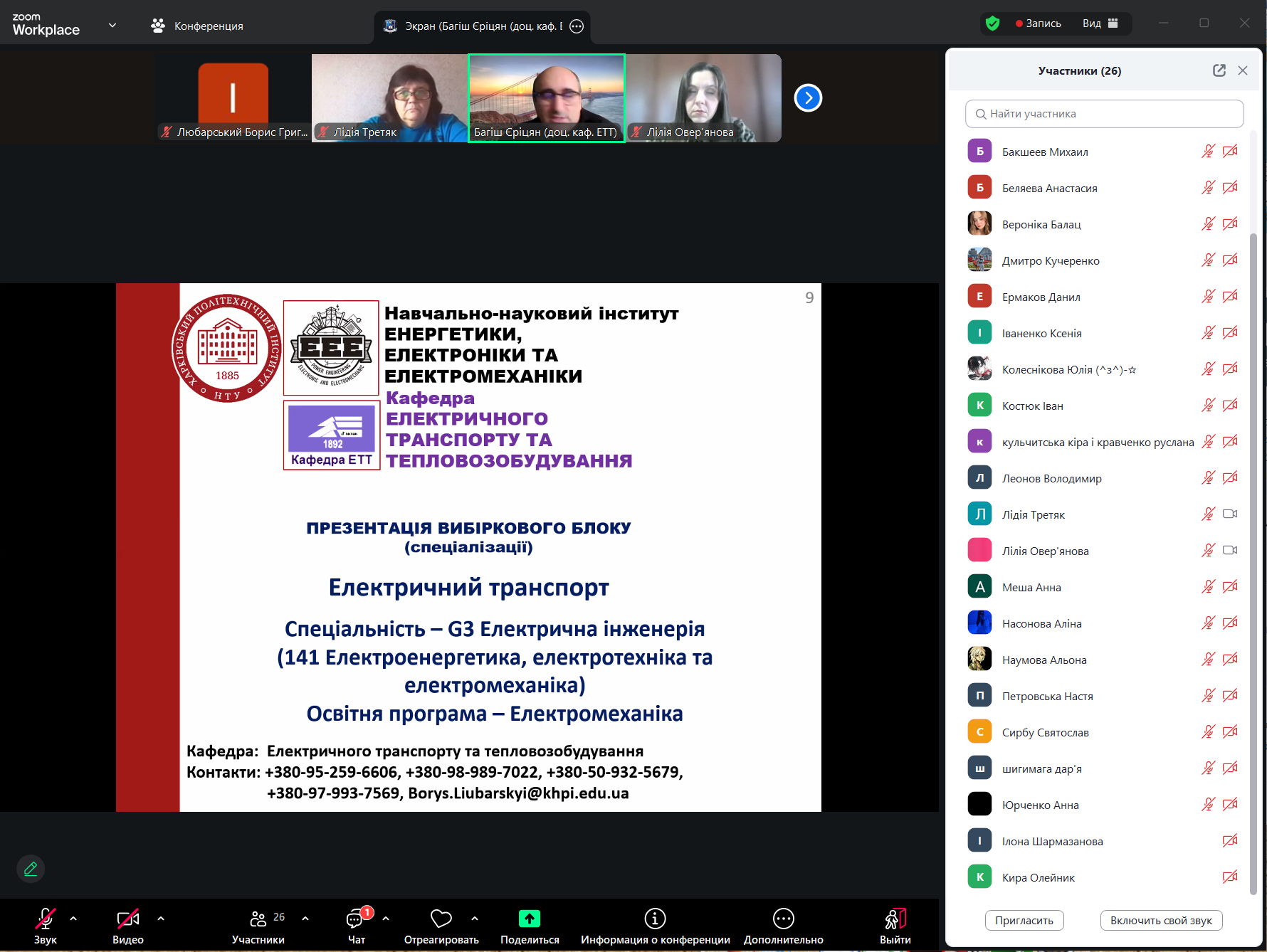
Task: Click Включить свой звук button
Action: (1161, 921)
